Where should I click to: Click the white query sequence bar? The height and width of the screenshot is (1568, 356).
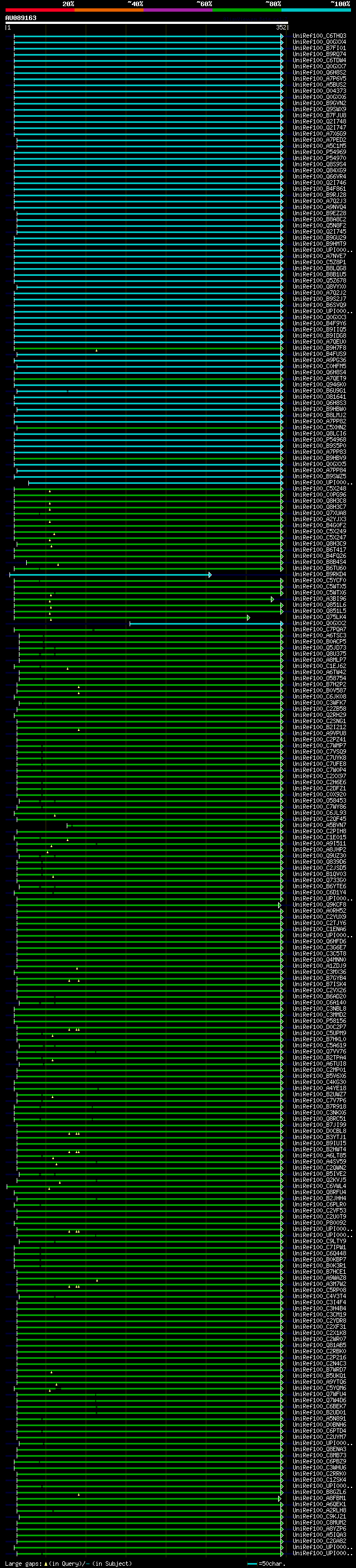click(147, 22)
